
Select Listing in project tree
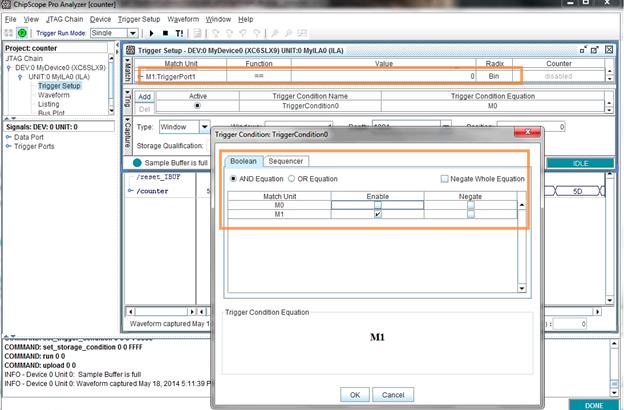(49, 104)
